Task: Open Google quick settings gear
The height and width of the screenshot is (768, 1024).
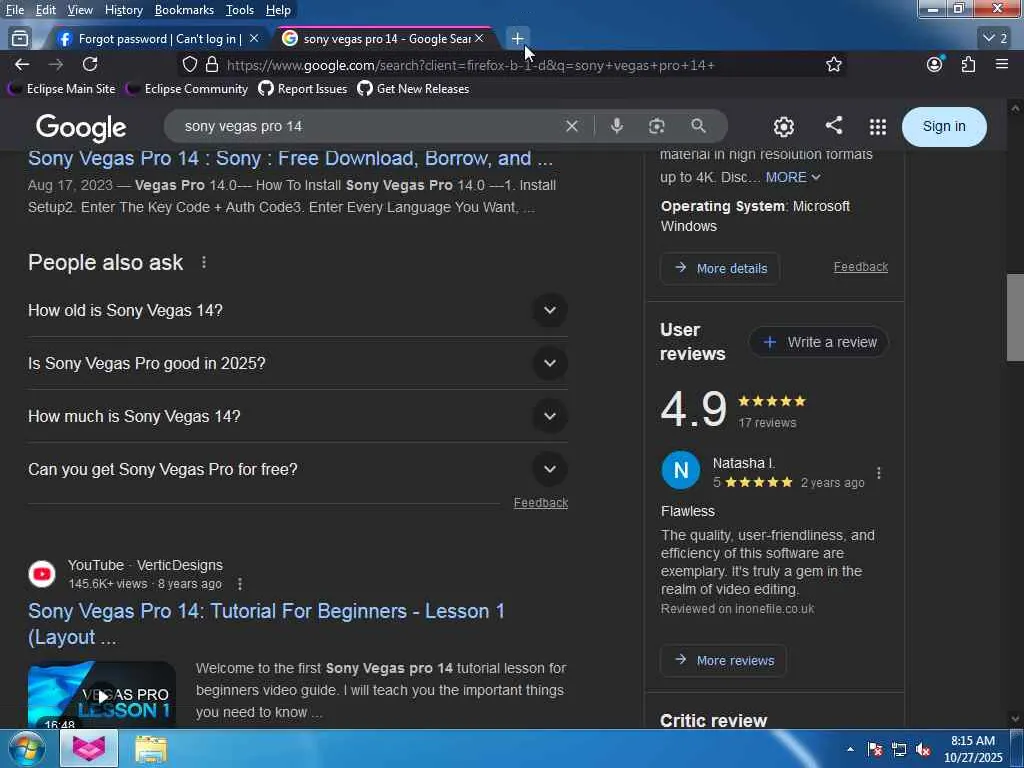Action: (x=784, y=126)
